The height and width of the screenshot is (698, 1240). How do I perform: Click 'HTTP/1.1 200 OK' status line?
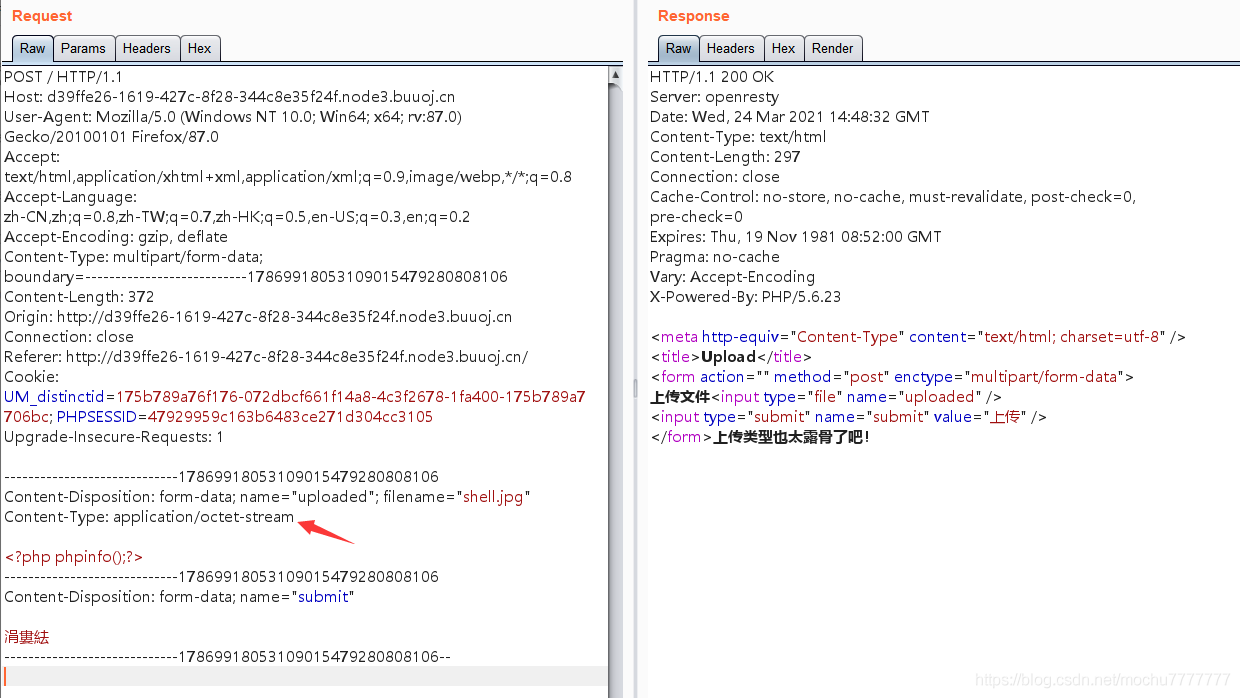click(x=712, y=77)
